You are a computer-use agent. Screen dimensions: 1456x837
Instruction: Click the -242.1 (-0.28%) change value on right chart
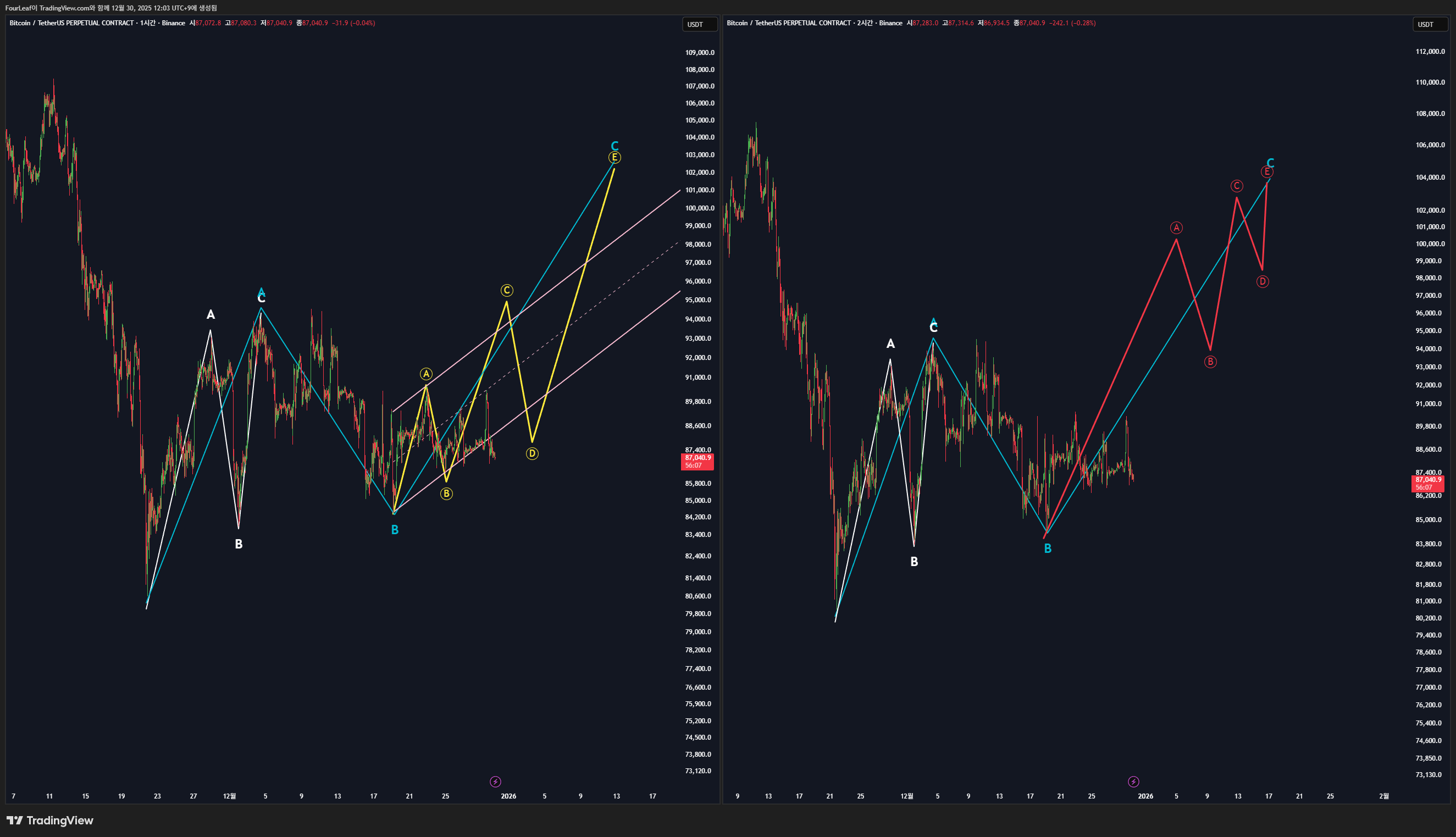click(1072, 23)
